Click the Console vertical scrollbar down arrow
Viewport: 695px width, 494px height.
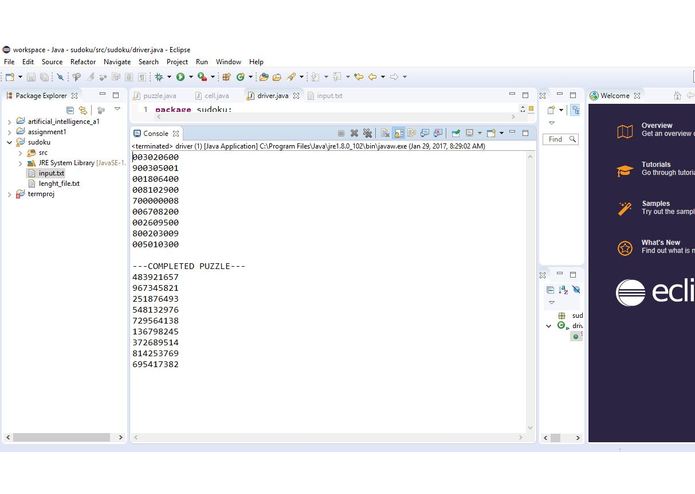click(x=530, y=428)
